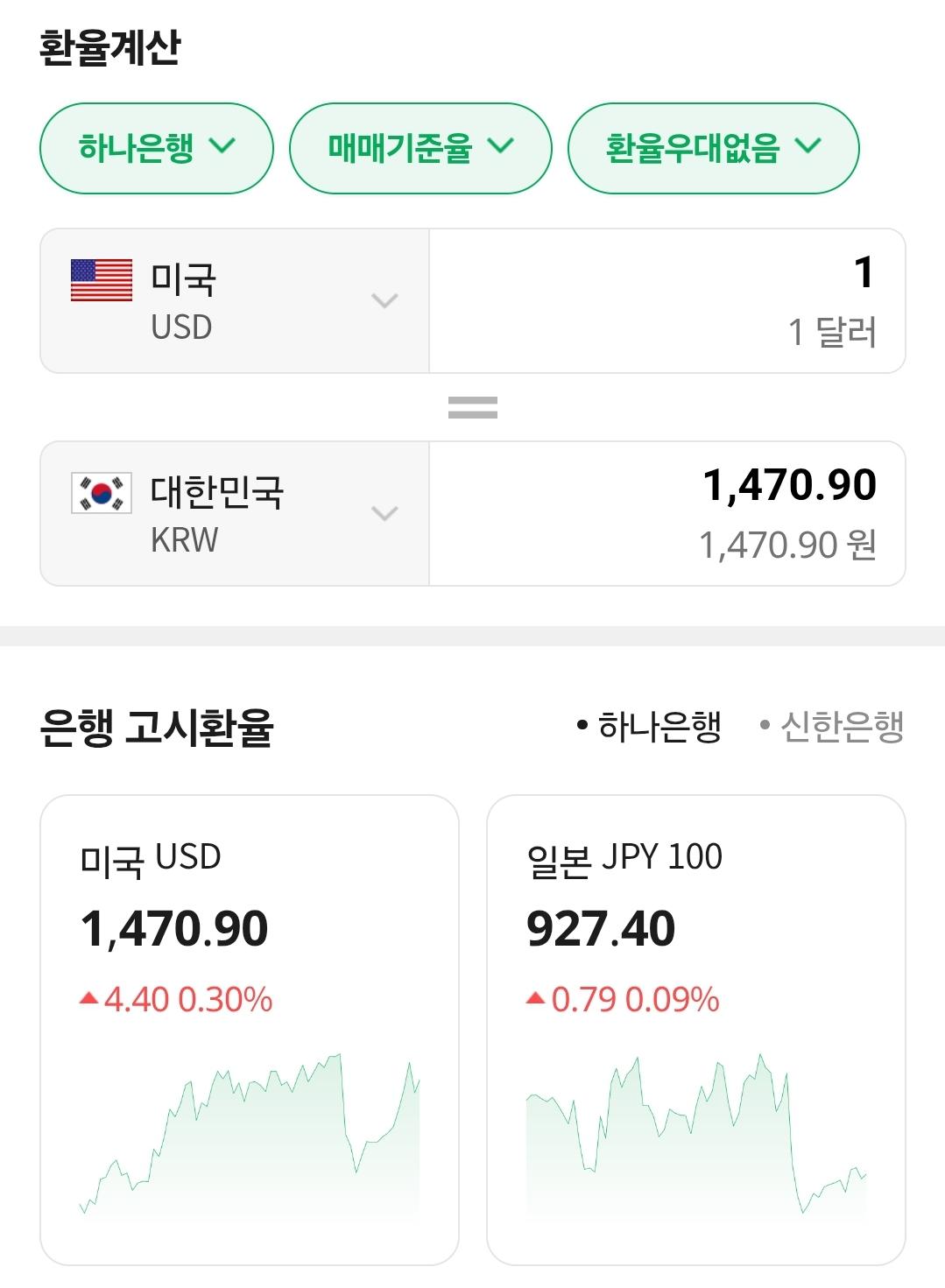Expand the 미국 USD currency selector
The height and width of the screenshot is (1288, 945).
click(x=234, y=301)
